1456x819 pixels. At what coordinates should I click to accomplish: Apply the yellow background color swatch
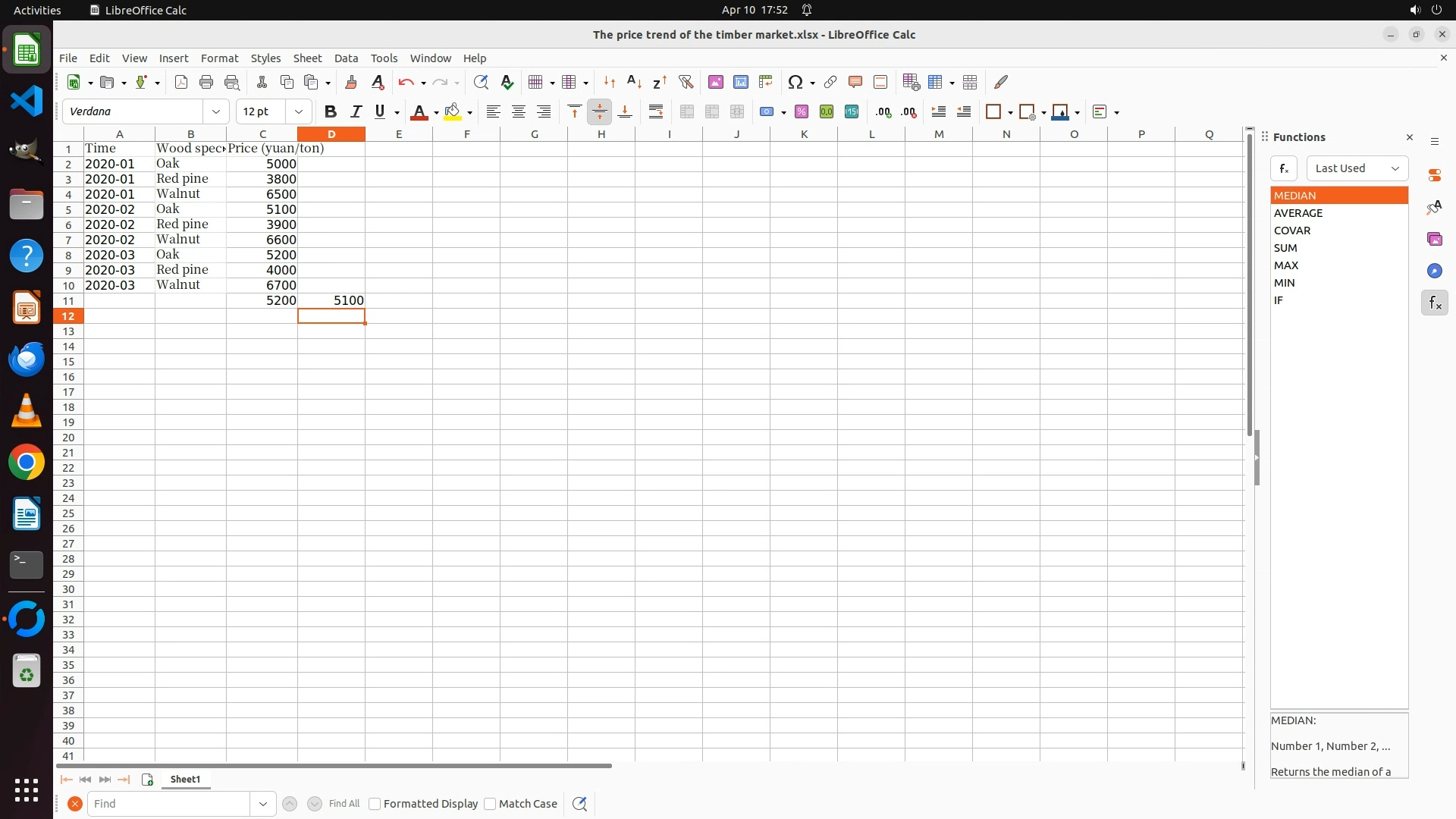coord(453,111)
